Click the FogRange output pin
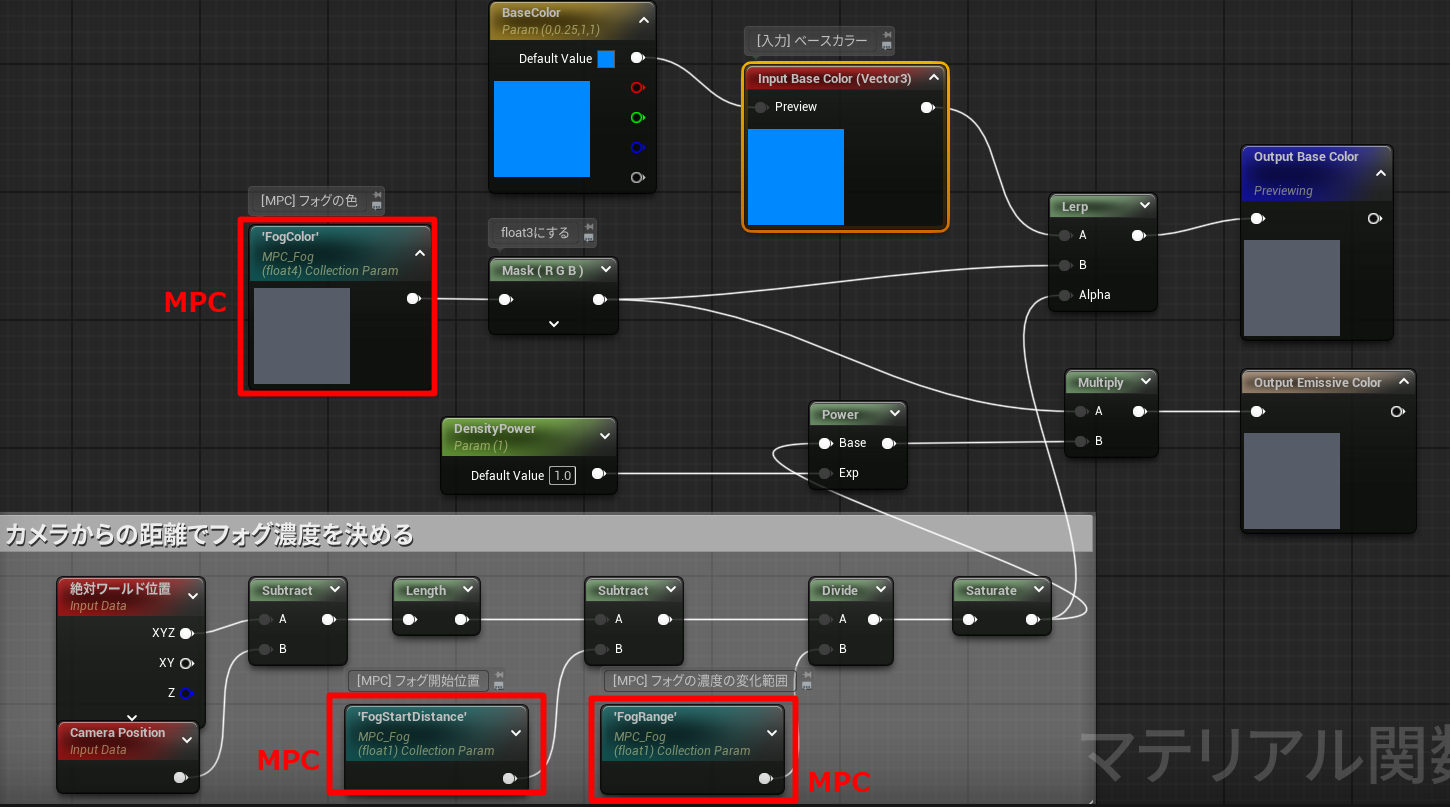The image size is (1450, 807). click(x=766, y=778)
